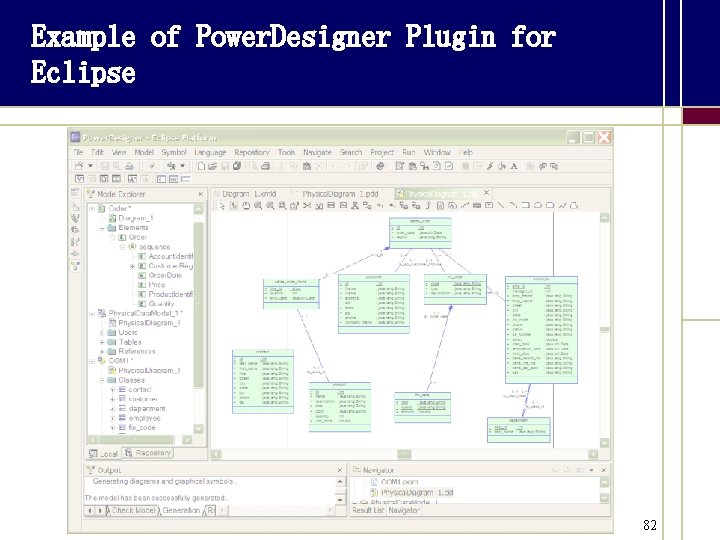Expand the employee class node
The image size is (720, 540).
112,418
